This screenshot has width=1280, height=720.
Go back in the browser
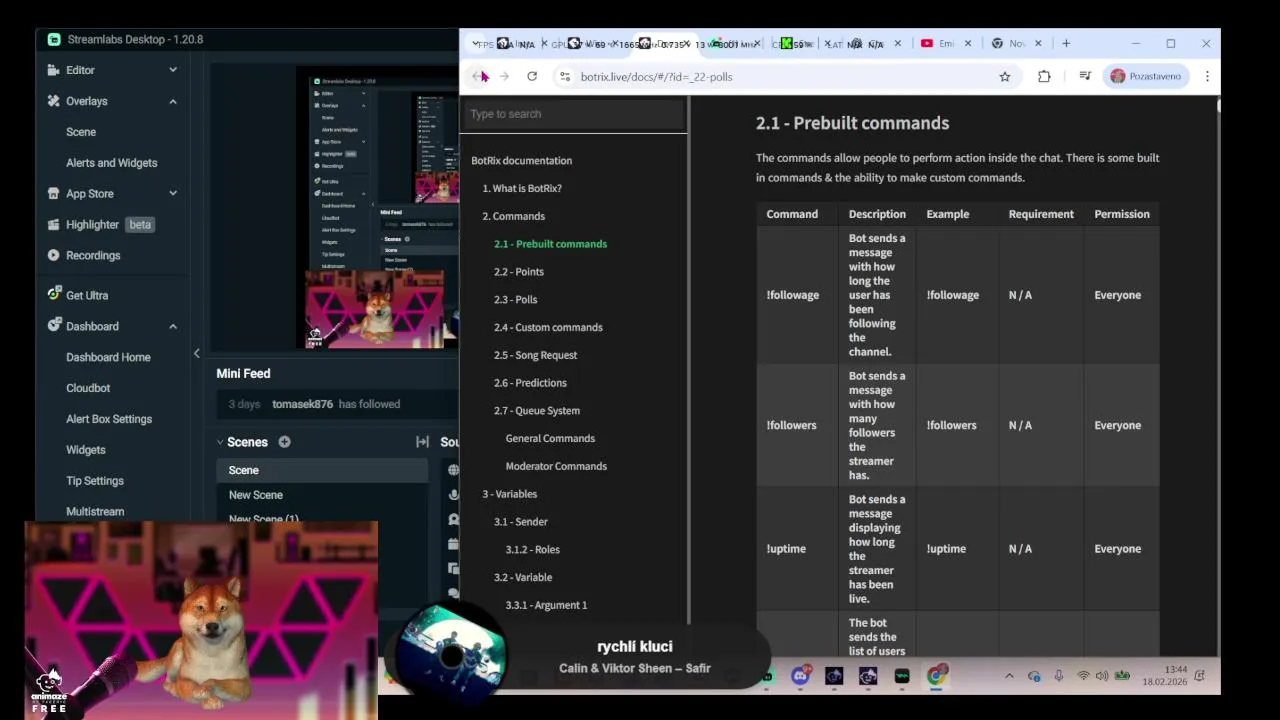[478, 77]
